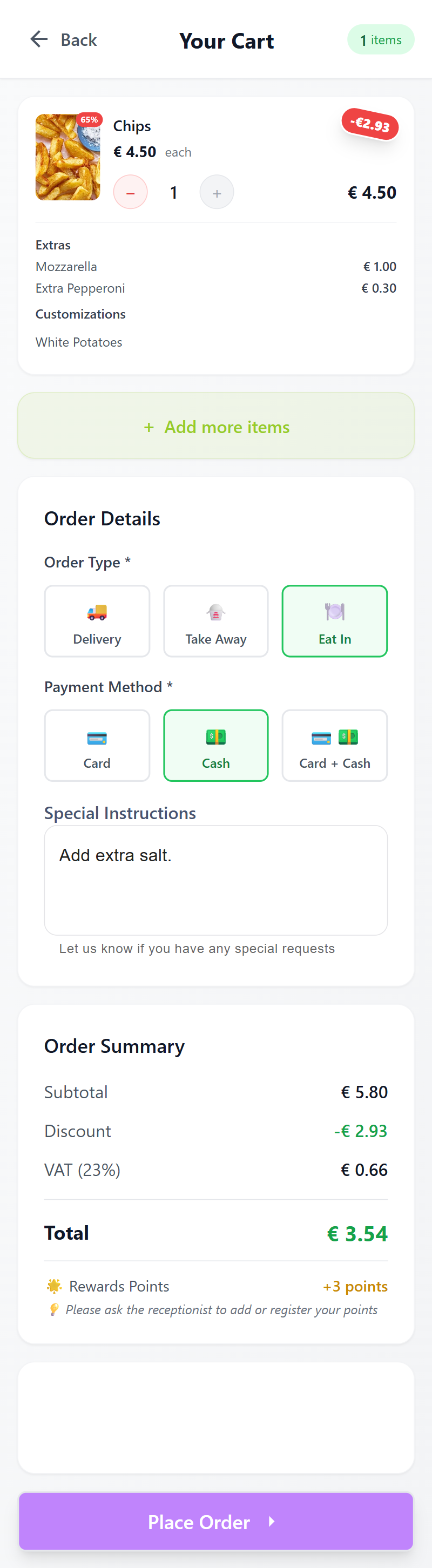
Task: Select Eat In order type
Action: point(334,621)
